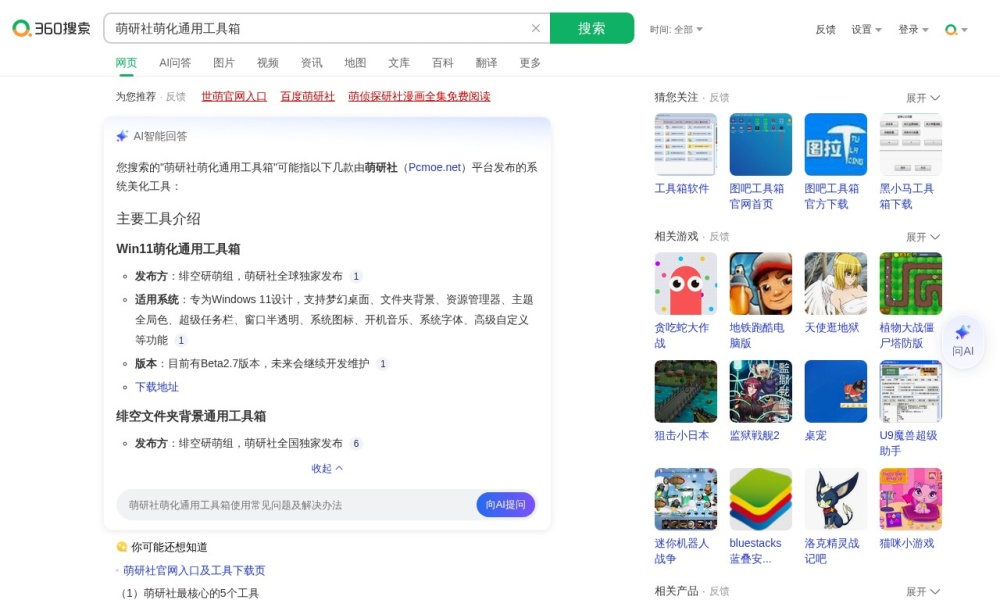Expand the 相关产品 section
Viewport: 1000px width, 600px height.
click(923, 592)
